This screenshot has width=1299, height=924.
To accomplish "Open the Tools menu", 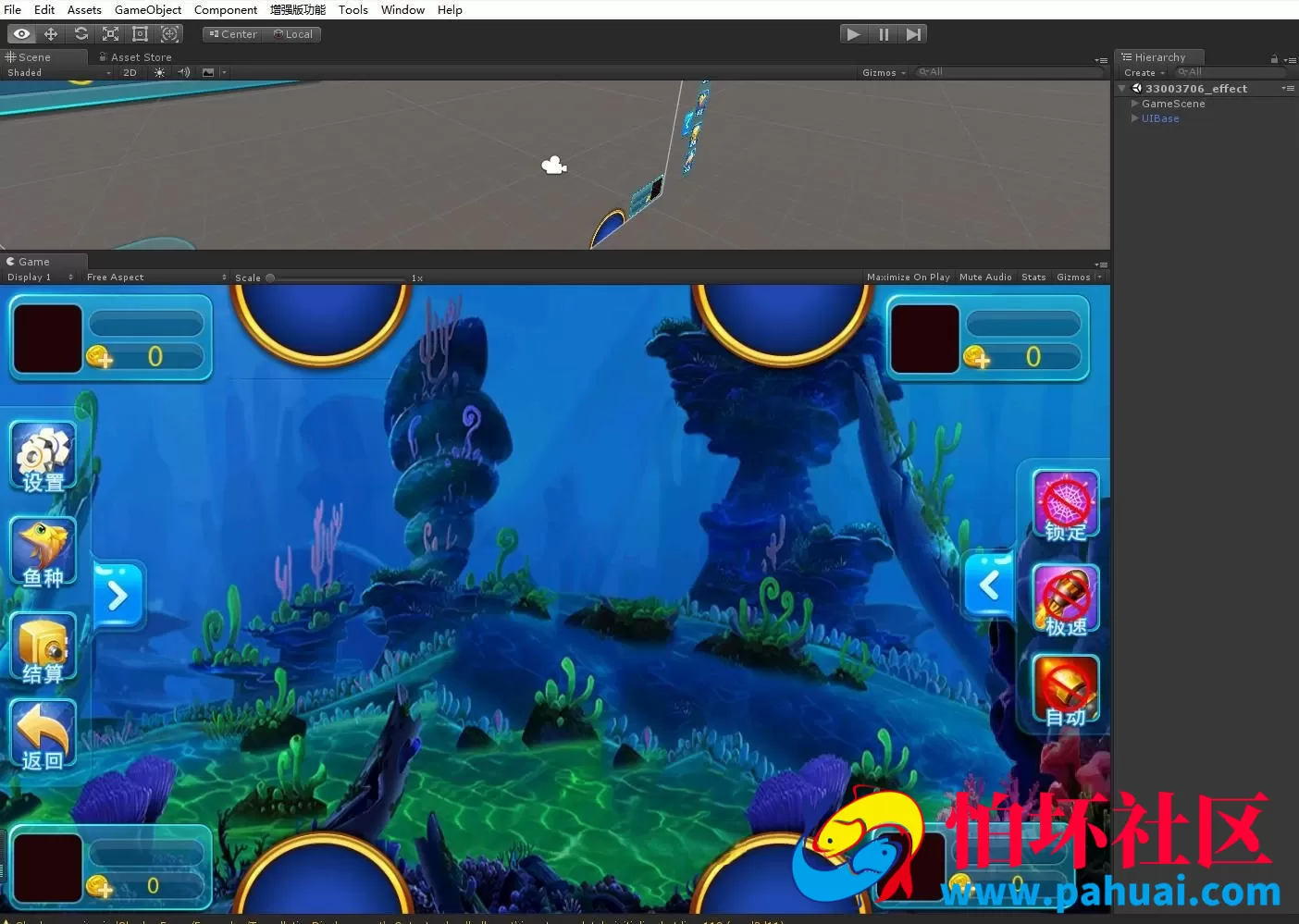I will (353, 9).
